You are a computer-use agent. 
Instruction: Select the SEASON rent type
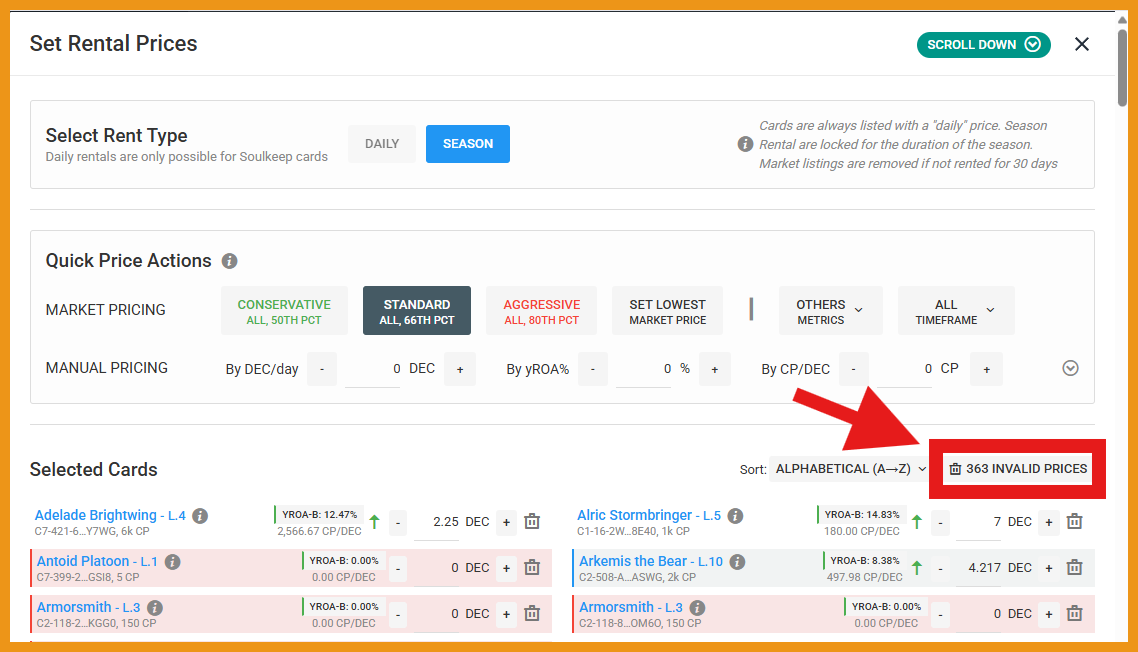467,144
